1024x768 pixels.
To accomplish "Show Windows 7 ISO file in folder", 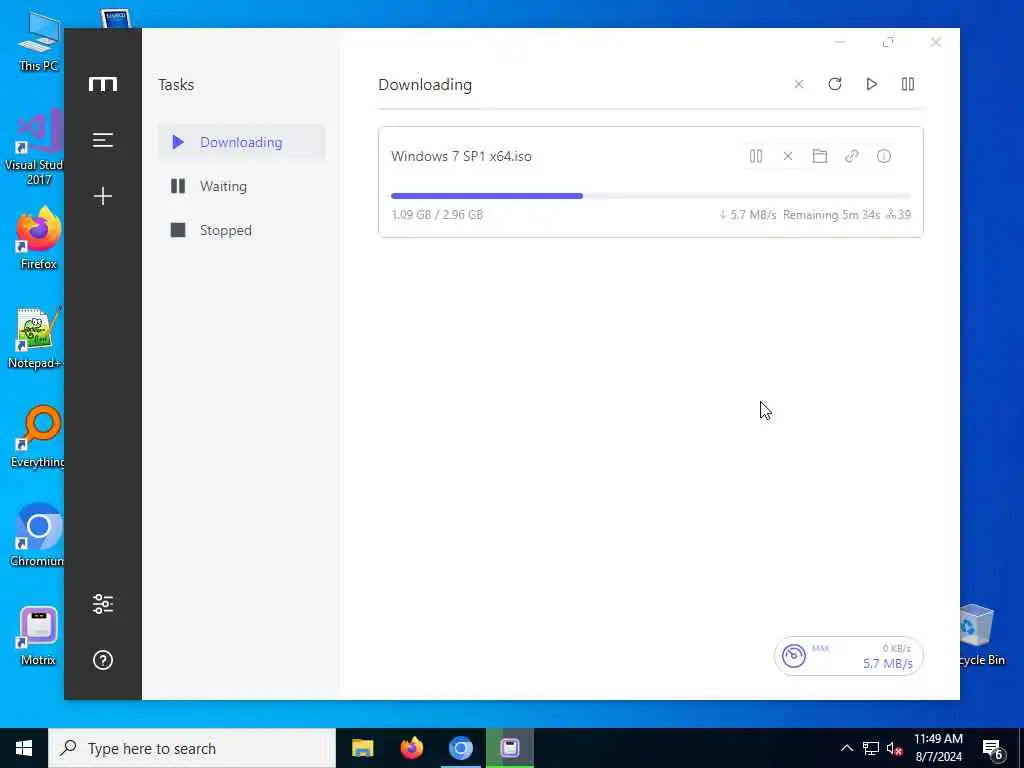I will [x=820, y=156].
